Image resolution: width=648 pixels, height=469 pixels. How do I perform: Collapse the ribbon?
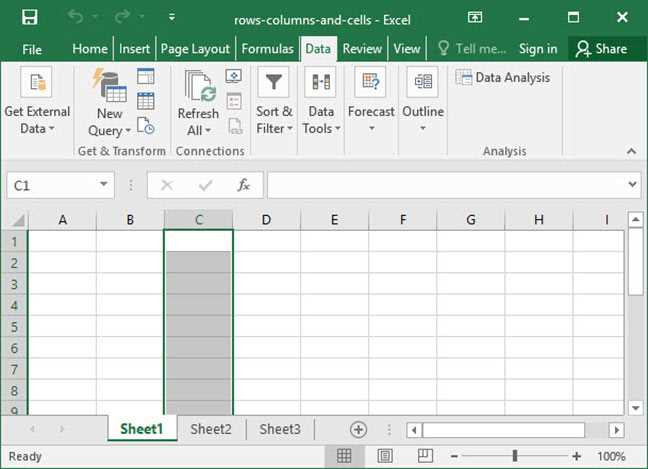(631, 151)
